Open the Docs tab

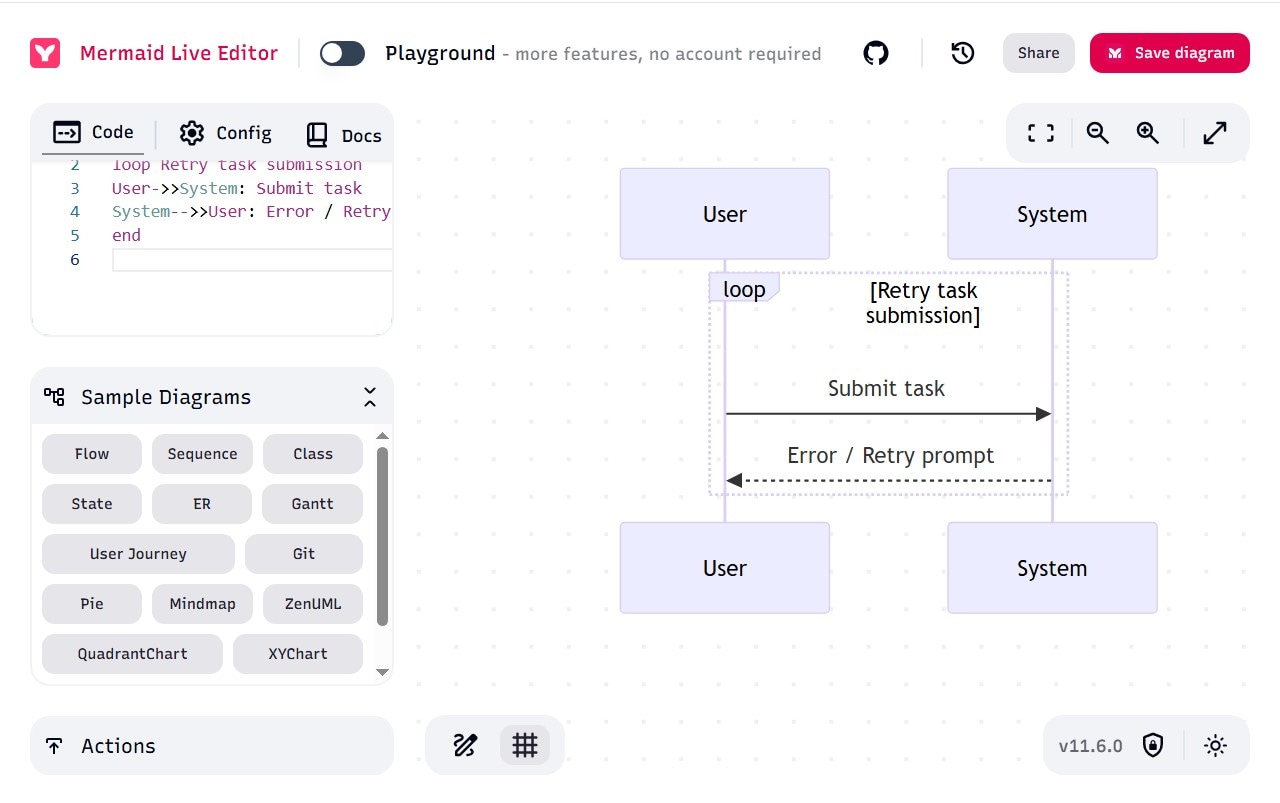[344, 135]
